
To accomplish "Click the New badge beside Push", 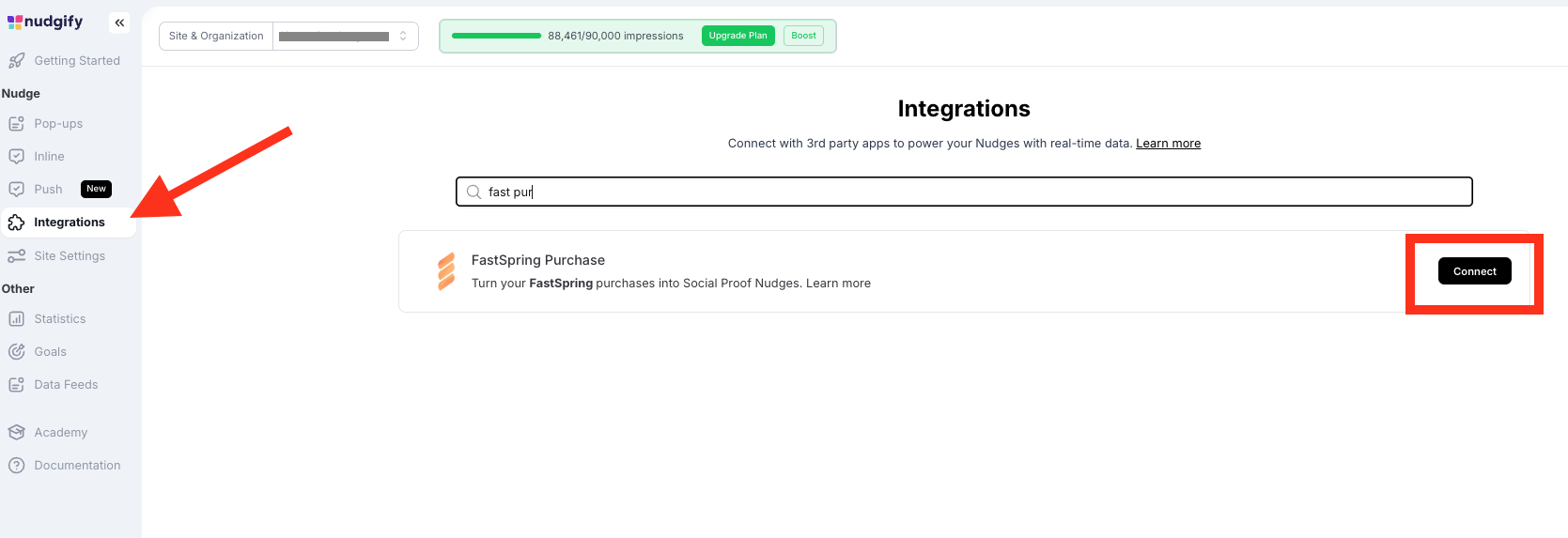I will 96,189.
